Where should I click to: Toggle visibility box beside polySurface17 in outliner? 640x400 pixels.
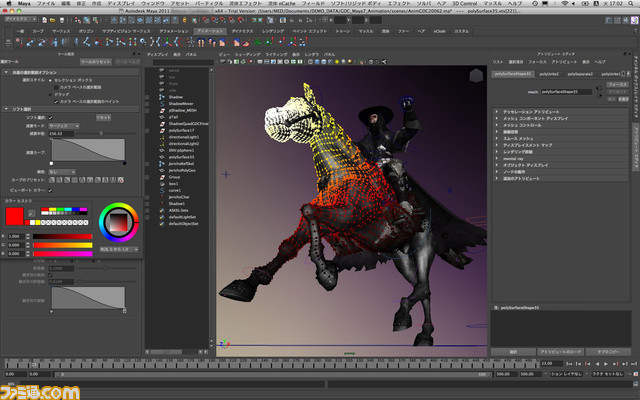147,131
